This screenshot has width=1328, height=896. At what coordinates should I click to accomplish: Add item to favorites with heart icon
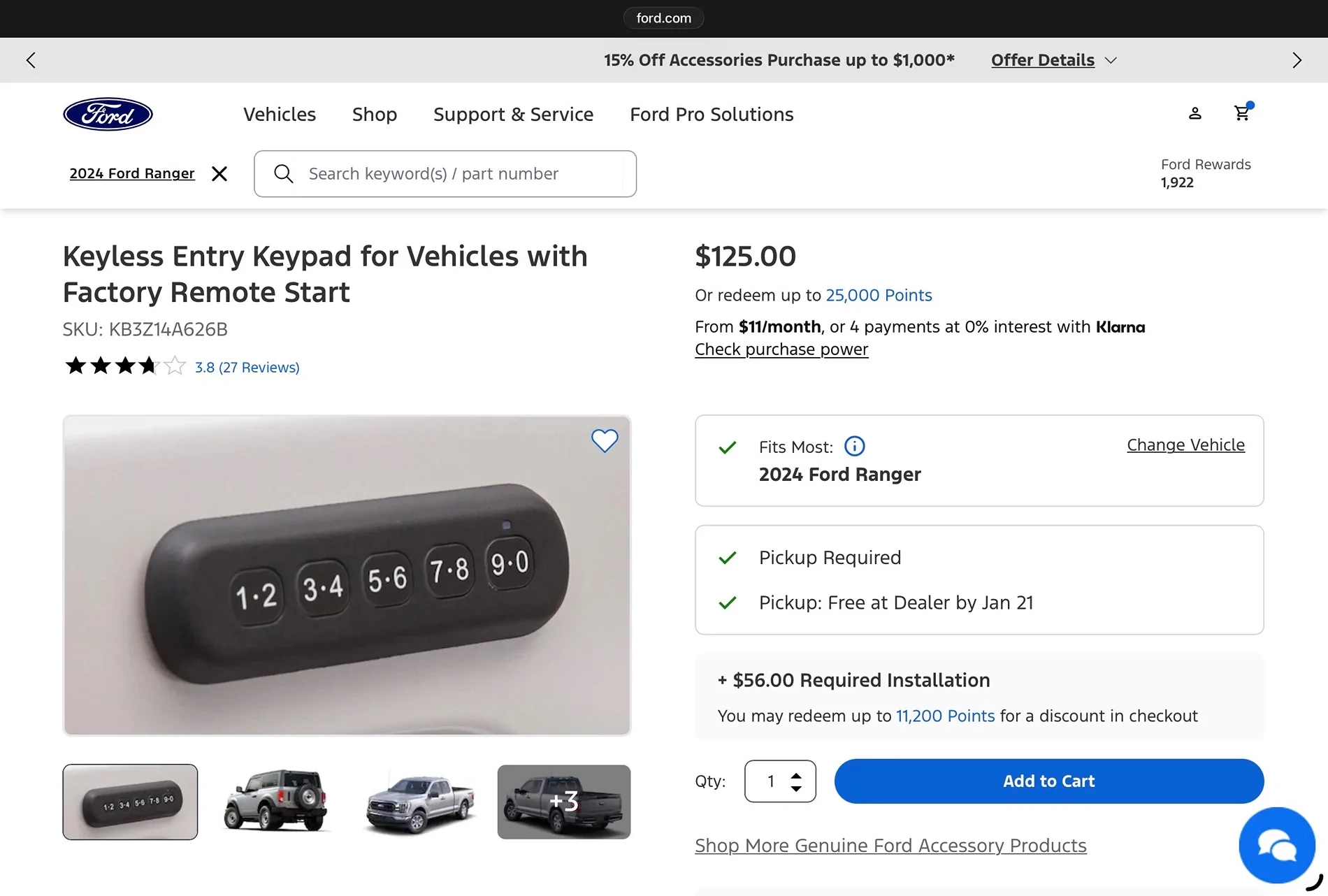click(605, 440)
